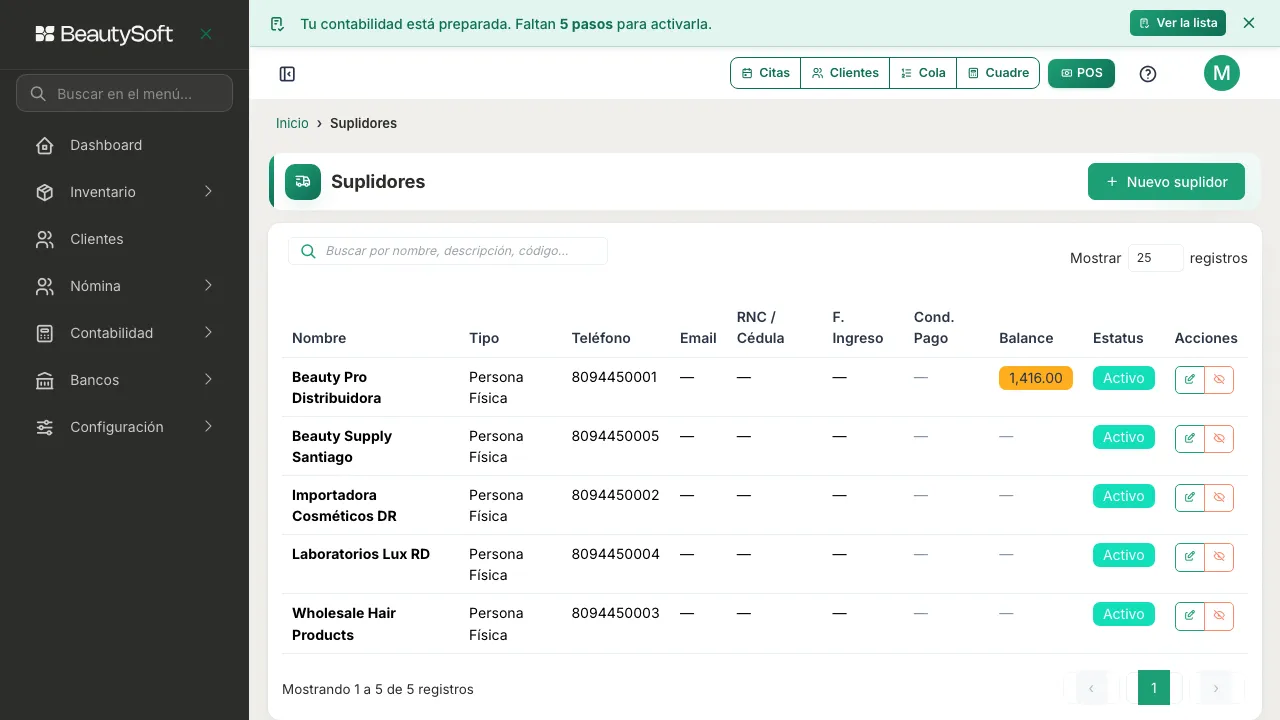Deactivate Laboratorios Lux RD via eye-slash
This screenshot has height=720, width=1280.
tap(1219, 557)
